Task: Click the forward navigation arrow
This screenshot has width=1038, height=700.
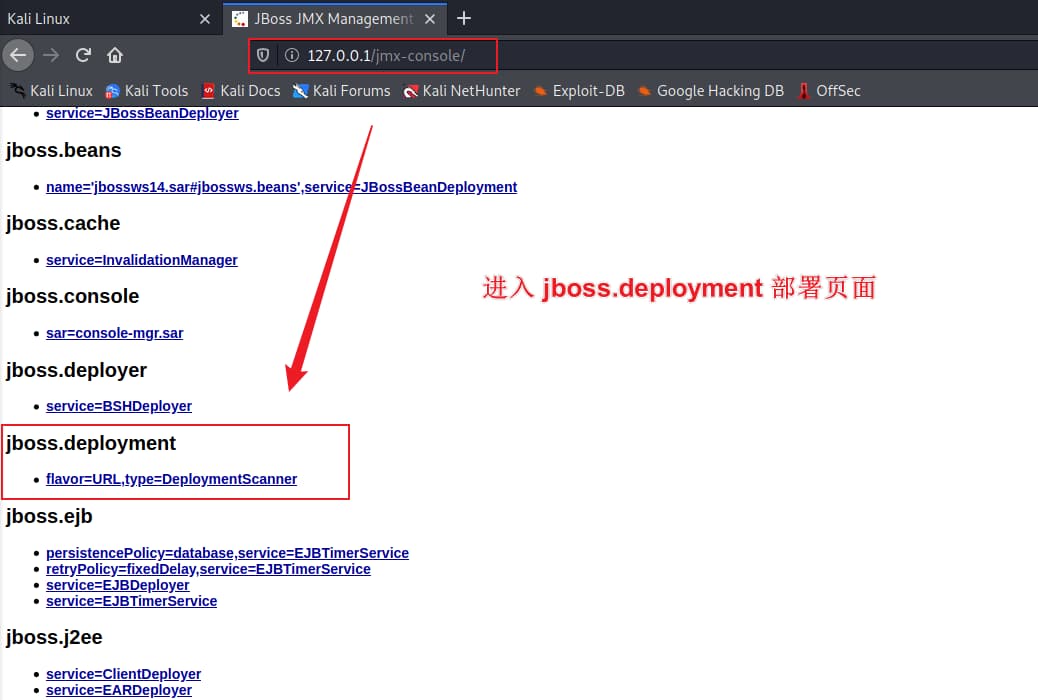Action: (x=51, y=55)
